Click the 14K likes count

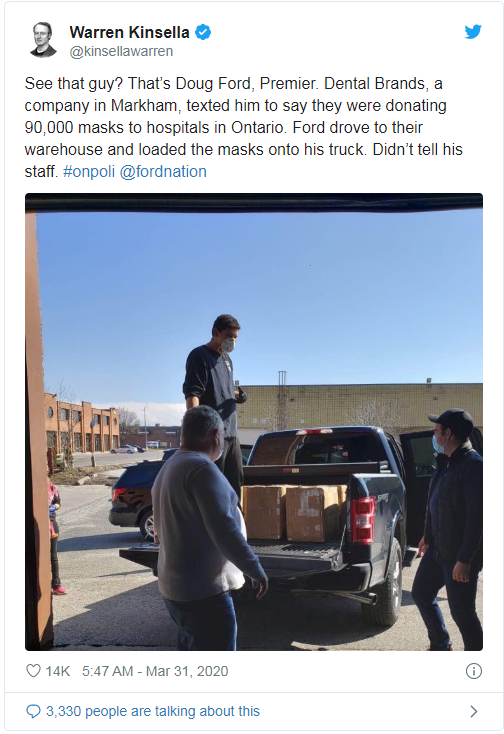point(58,671)
